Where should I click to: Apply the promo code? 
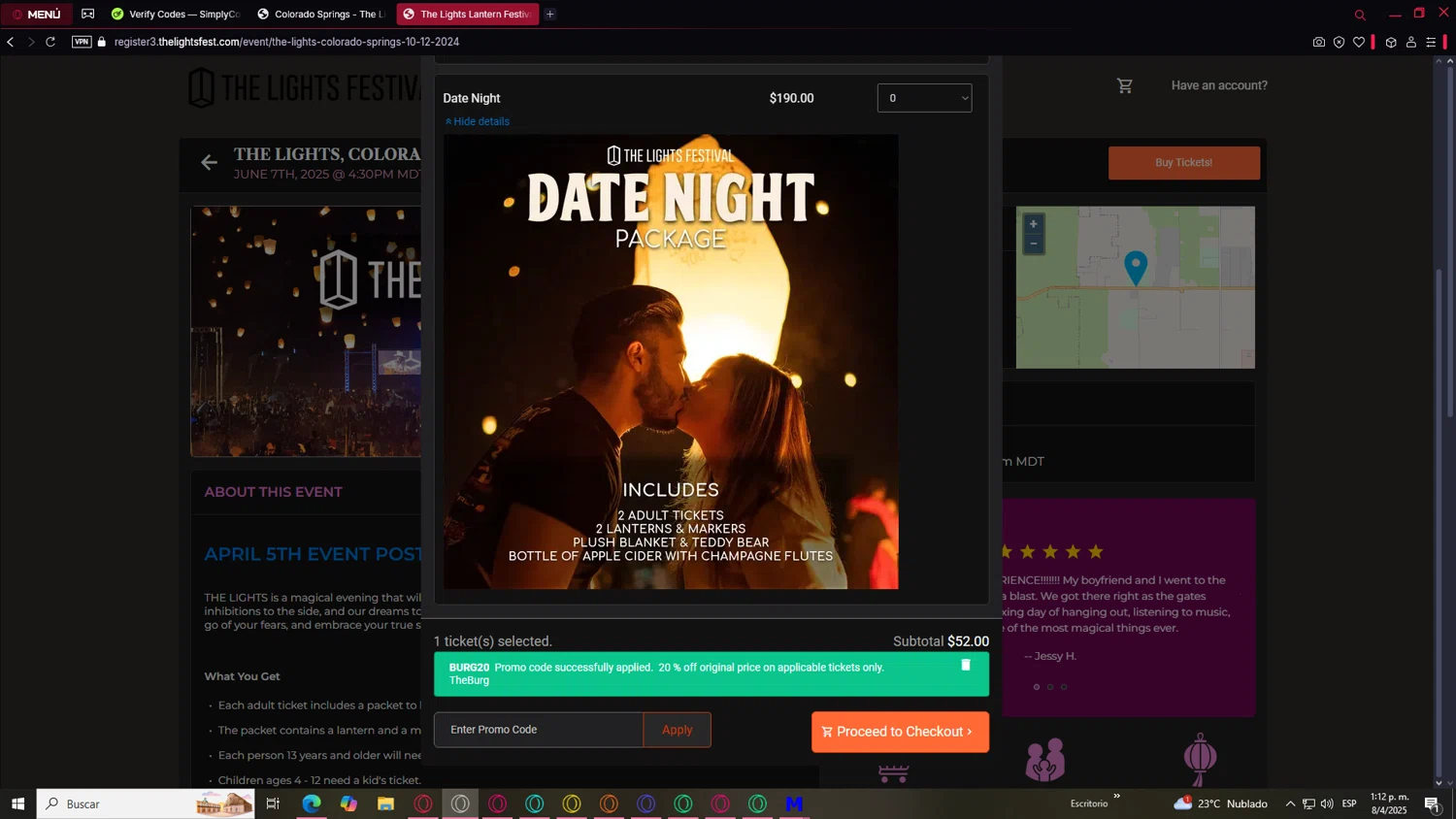tap(678, 730)
